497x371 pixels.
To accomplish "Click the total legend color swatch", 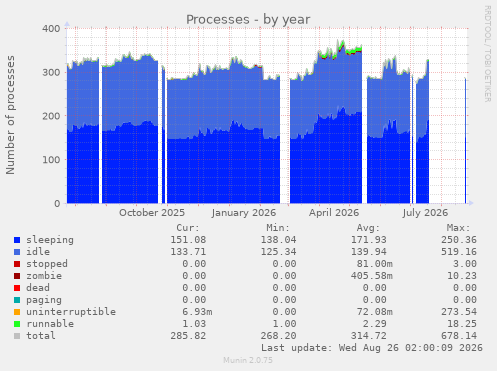I will click(x=17, y=336).
